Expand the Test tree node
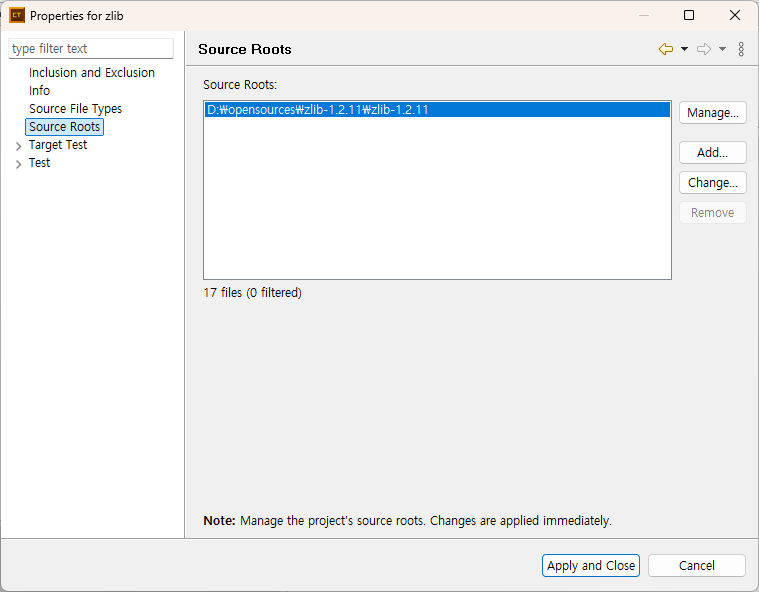The height and width of the screenshot is (592, 759). (x=19, y=164)
